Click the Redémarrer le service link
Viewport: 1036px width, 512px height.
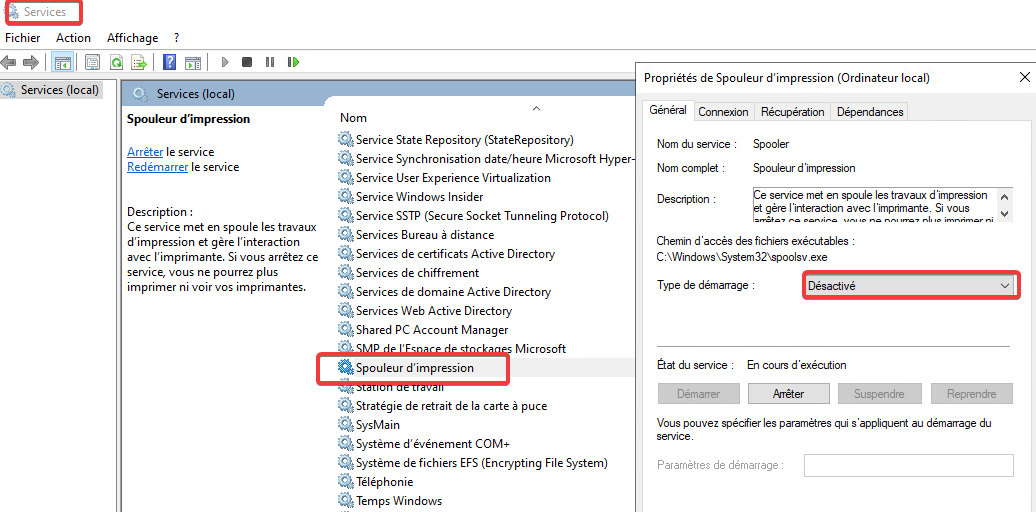coord(157,167)
